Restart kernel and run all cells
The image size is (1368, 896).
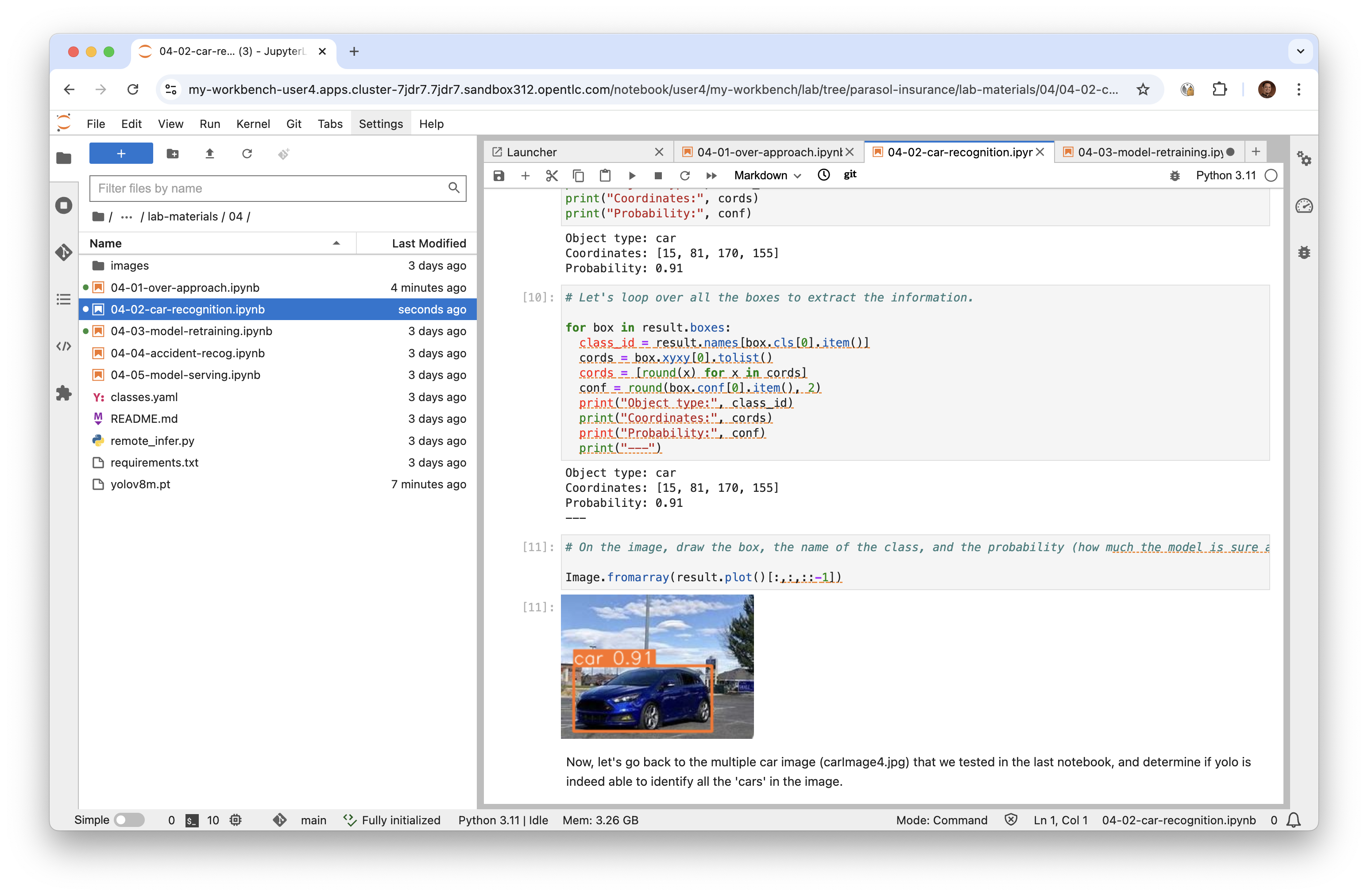point(711,175)
